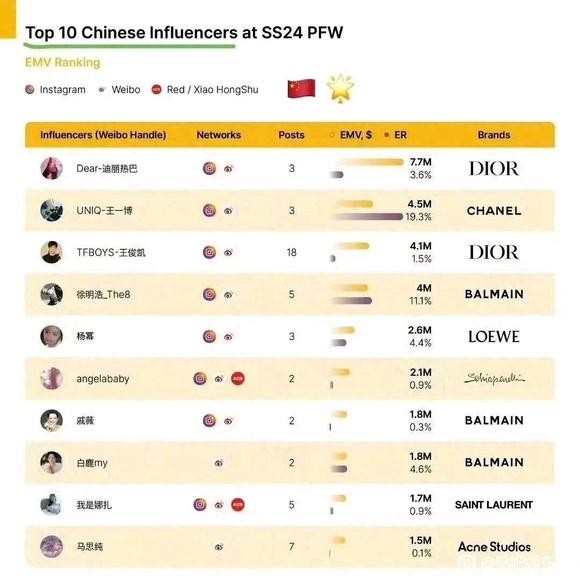Click the Instagram icon in 我是娜扎 row

[200, 505]
